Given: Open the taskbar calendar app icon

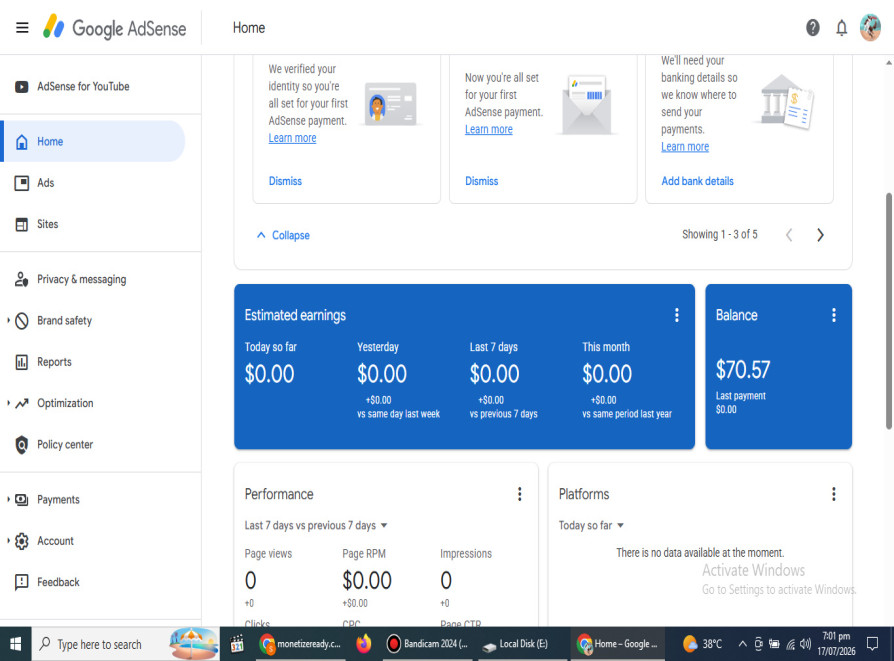Looking at the screenshot, I should [237, 644].
